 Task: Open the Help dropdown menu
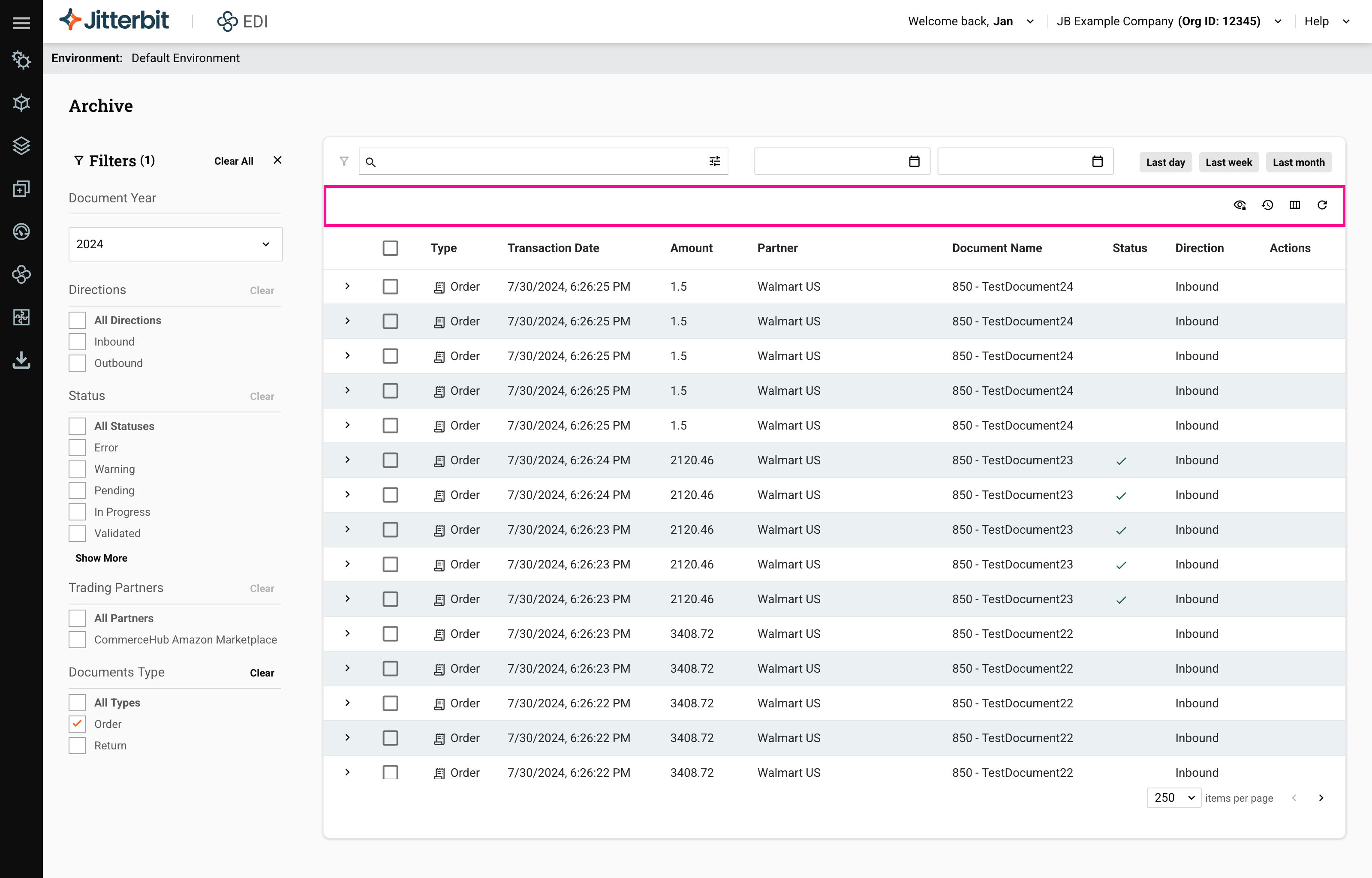point(1327,21)
